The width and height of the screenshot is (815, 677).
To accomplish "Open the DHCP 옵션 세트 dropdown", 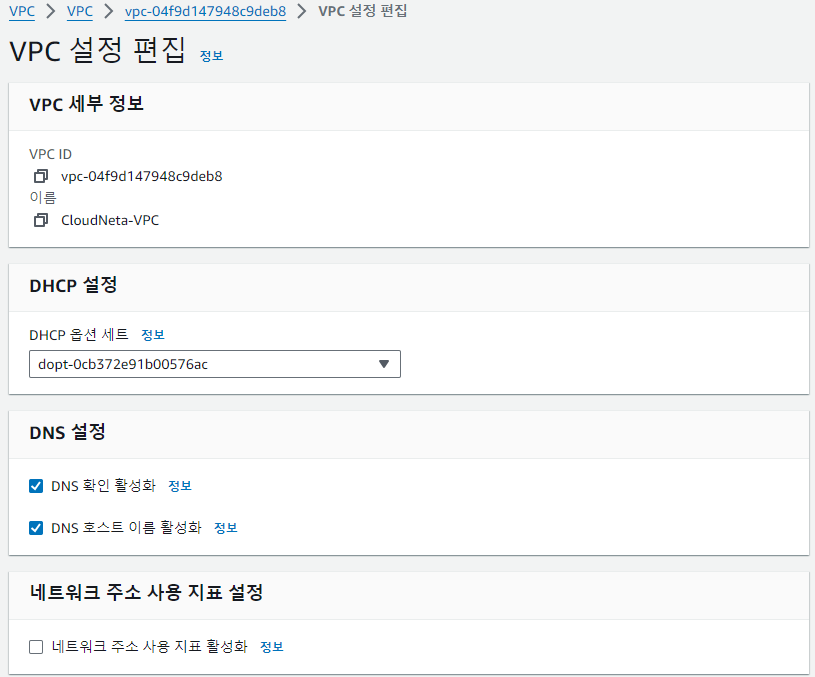I will (x=215, y=364).
